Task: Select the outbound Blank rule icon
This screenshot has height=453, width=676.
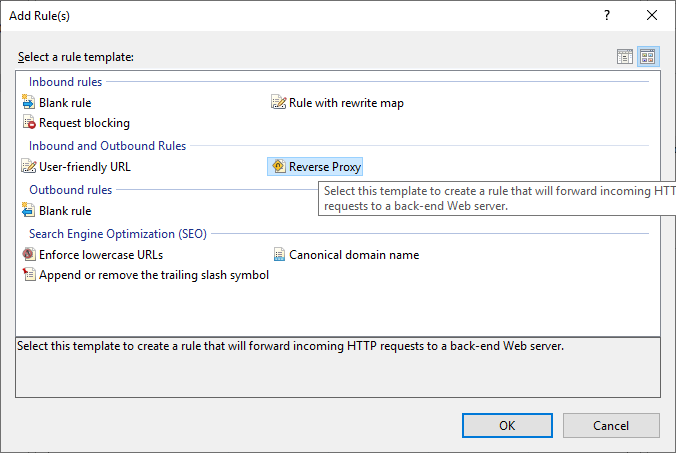Action: pos(28,211)
